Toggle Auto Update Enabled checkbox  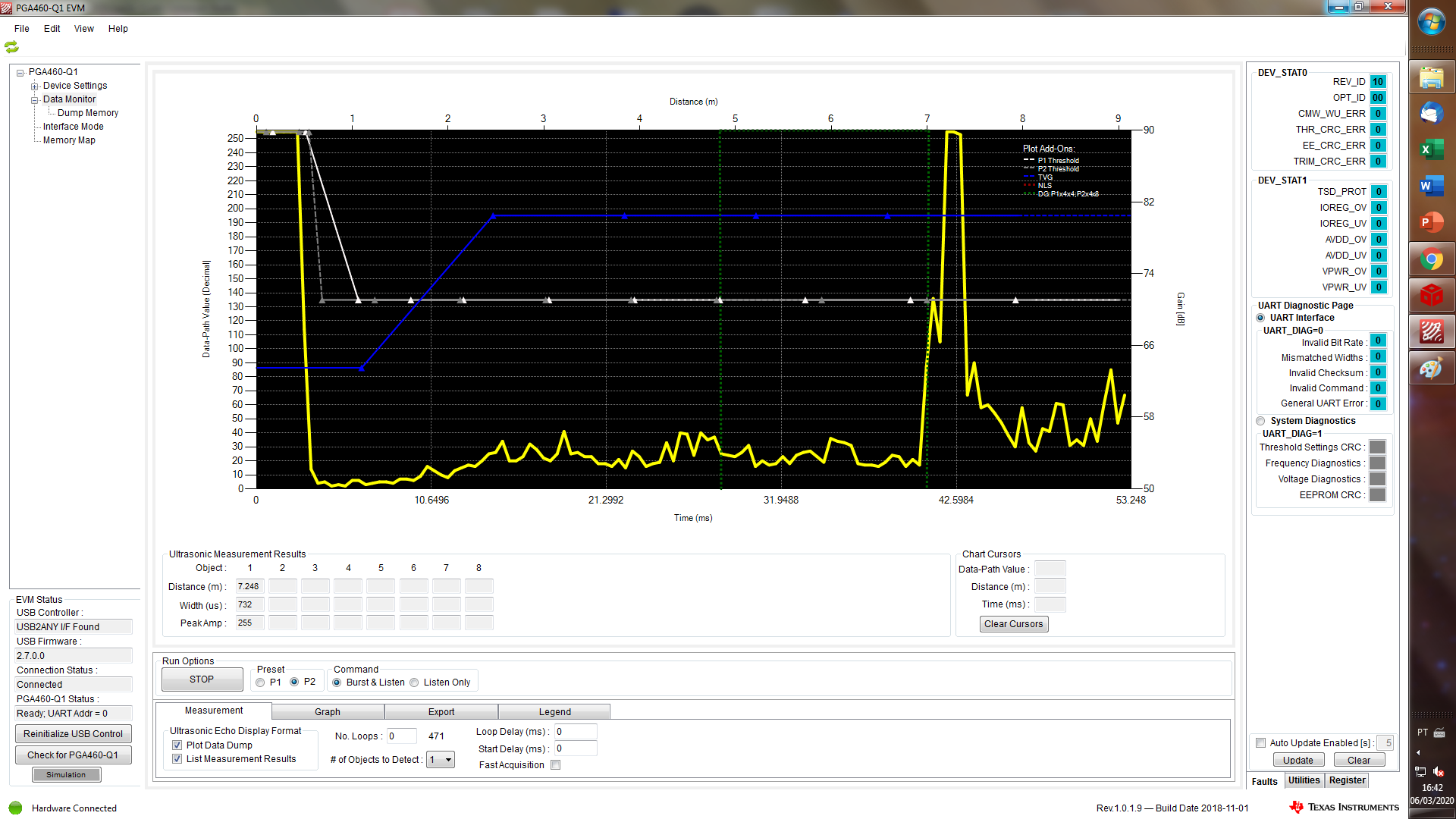(1261, 743)
